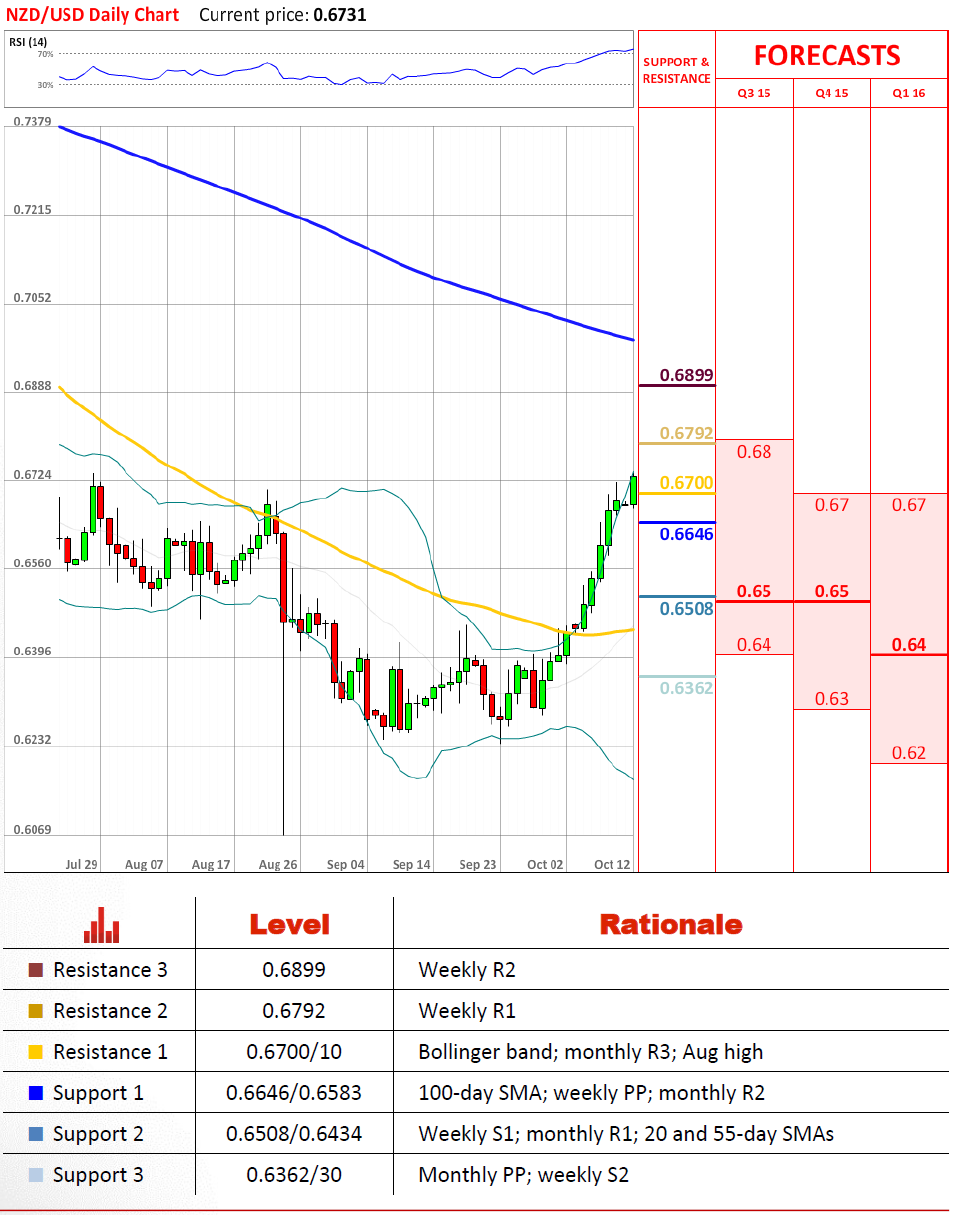Click the level cell 0.6646/0.6583
Screen dimensions: 958x1215
[x=294, y=1093]
